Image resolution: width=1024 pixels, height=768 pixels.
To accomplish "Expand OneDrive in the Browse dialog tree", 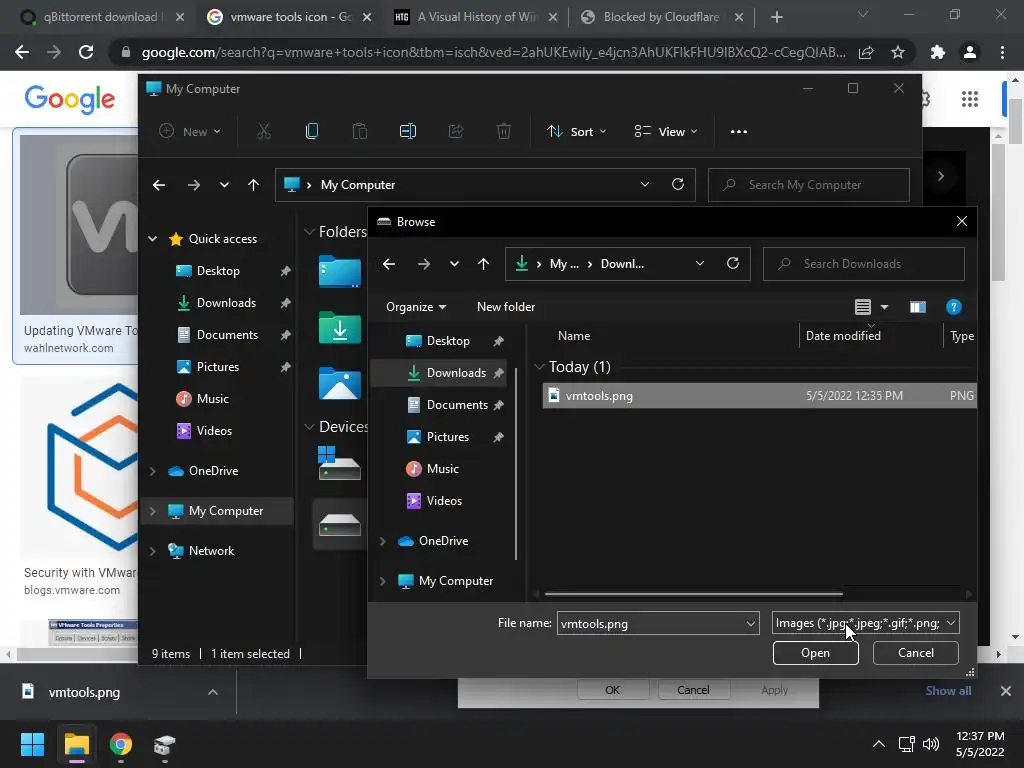I will click(x=383, y=541).
